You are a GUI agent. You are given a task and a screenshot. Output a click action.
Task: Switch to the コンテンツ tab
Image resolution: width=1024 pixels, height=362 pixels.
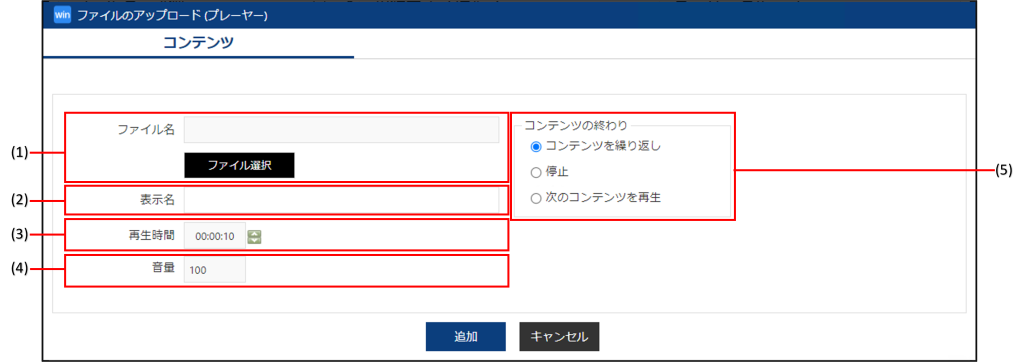198,43
